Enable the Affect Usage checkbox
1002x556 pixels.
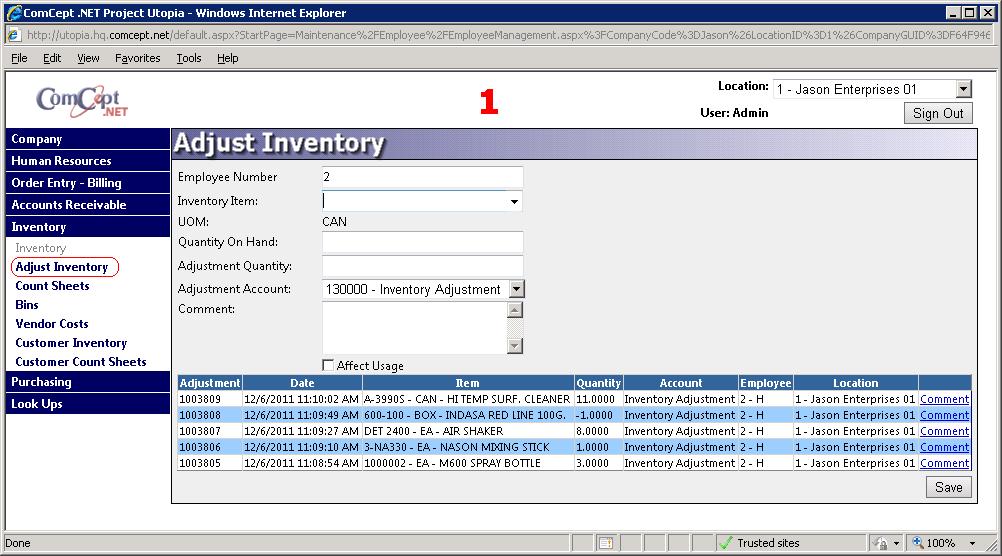(x=328, y=366)
